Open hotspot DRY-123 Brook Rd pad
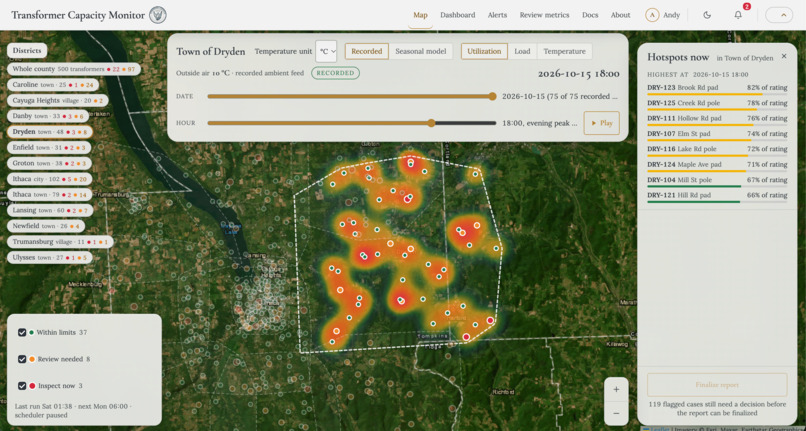This screenshot has width=806, height=431. click(x=717, y=88)
